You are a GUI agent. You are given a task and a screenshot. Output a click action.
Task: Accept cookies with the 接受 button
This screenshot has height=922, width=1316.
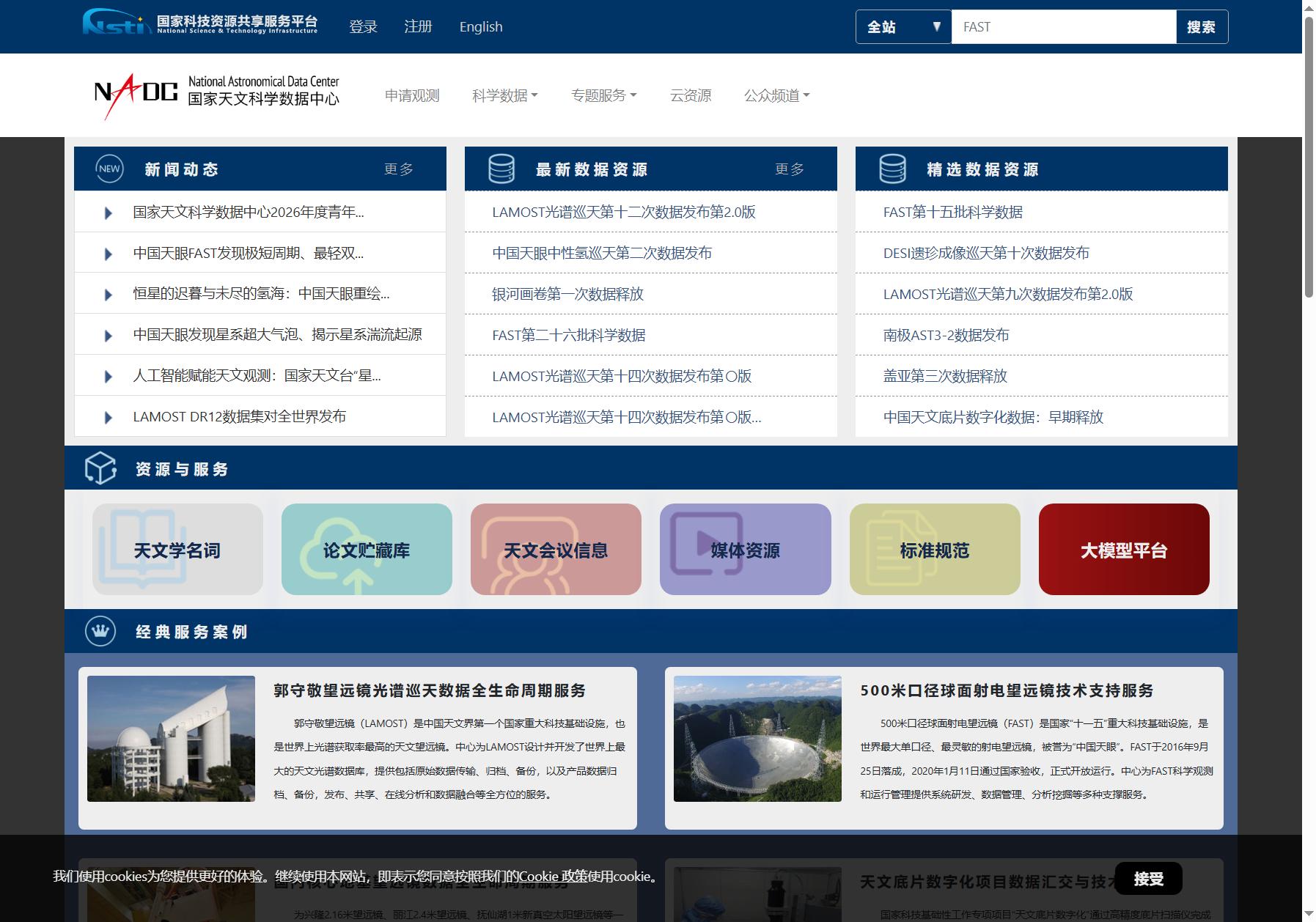click(1148, 878)
